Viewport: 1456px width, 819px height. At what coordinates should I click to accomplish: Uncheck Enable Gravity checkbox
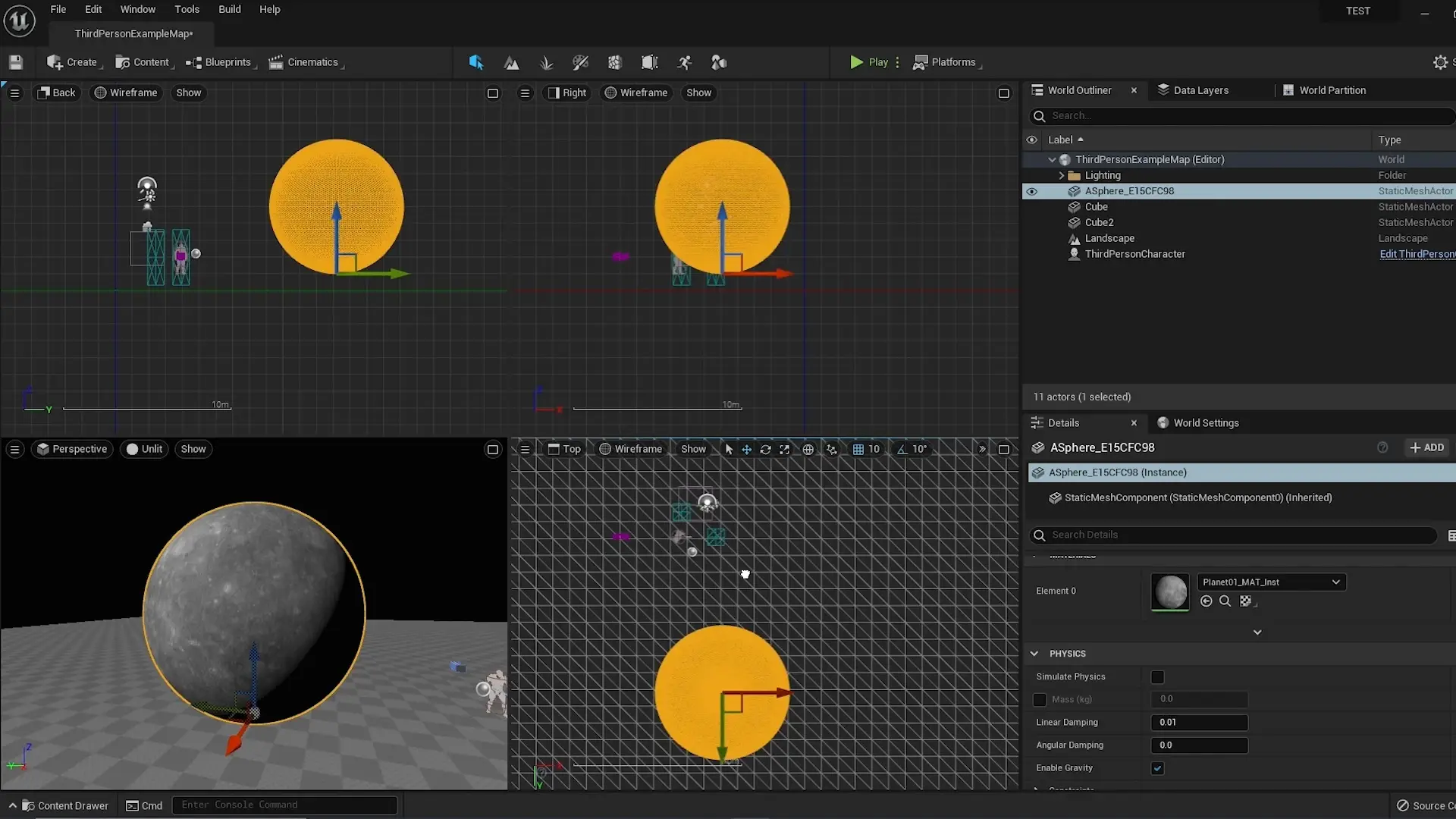[1157, 768]
